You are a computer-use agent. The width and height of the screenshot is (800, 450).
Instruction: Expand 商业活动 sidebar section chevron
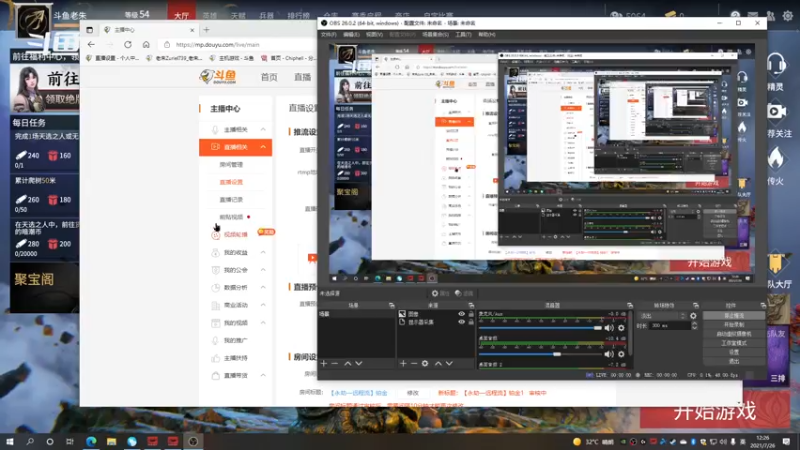(263, 305)
